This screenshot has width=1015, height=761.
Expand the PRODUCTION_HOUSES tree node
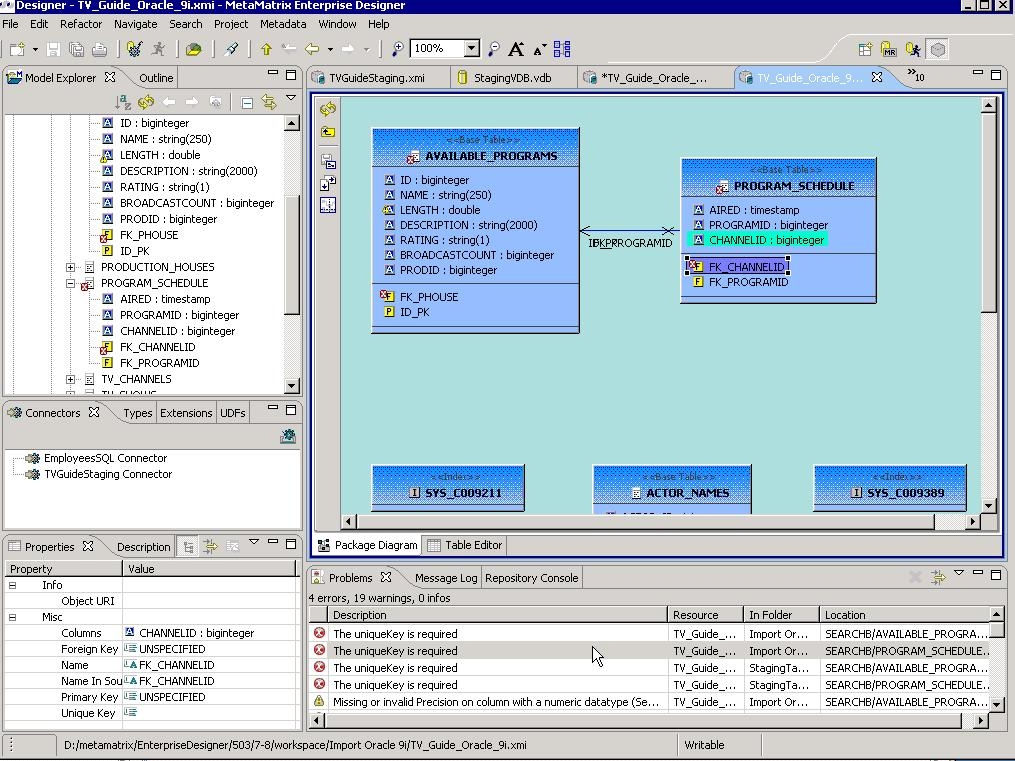click(x=71, y=267)
